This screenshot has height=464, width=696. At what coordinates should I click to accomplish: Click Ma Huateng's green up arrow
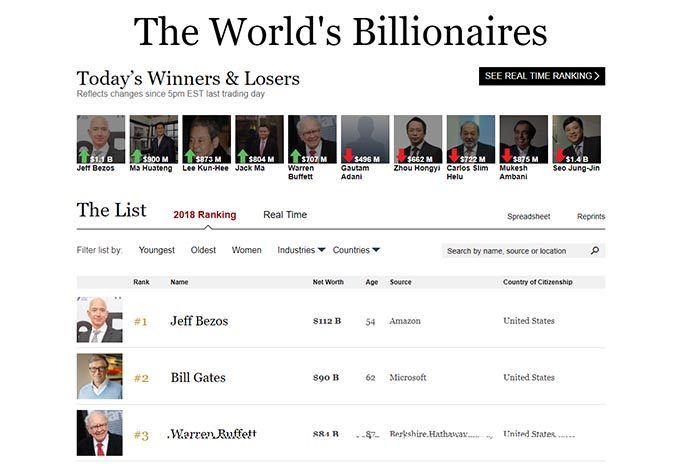point(137,157)
